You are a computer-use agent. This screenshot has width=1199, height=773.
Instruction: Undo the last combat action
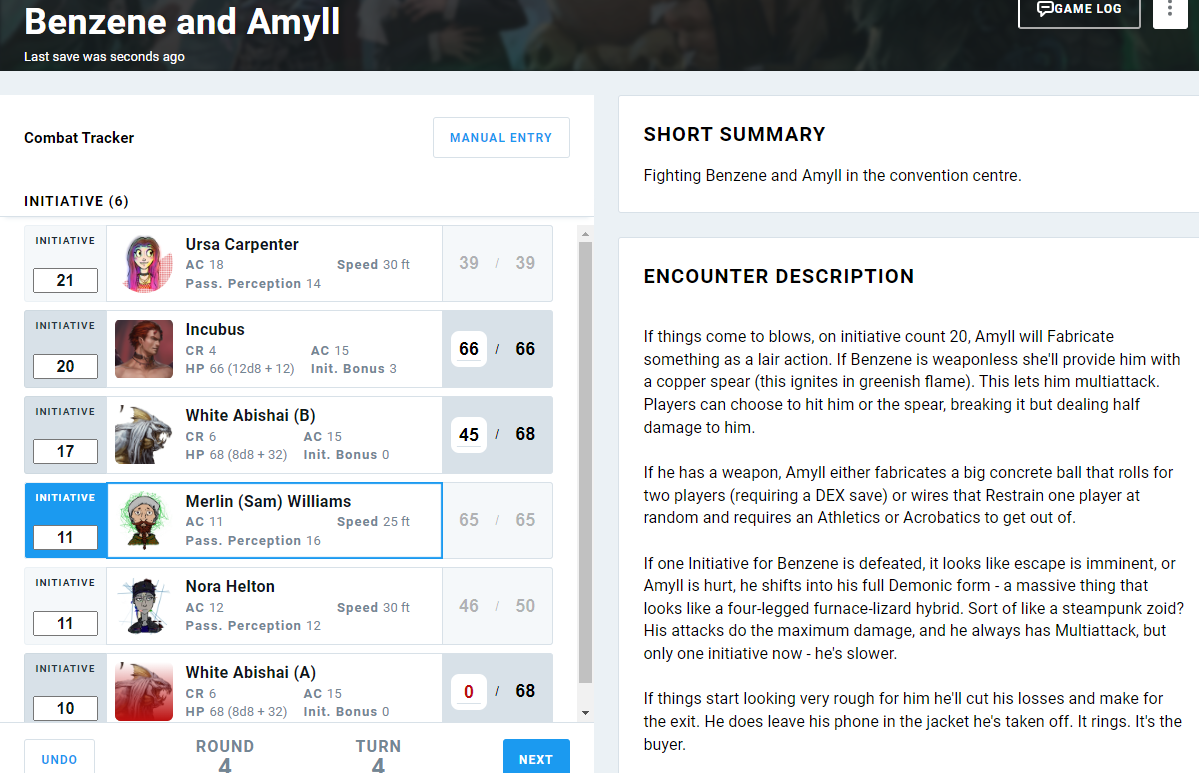click(x=59, y=758)
